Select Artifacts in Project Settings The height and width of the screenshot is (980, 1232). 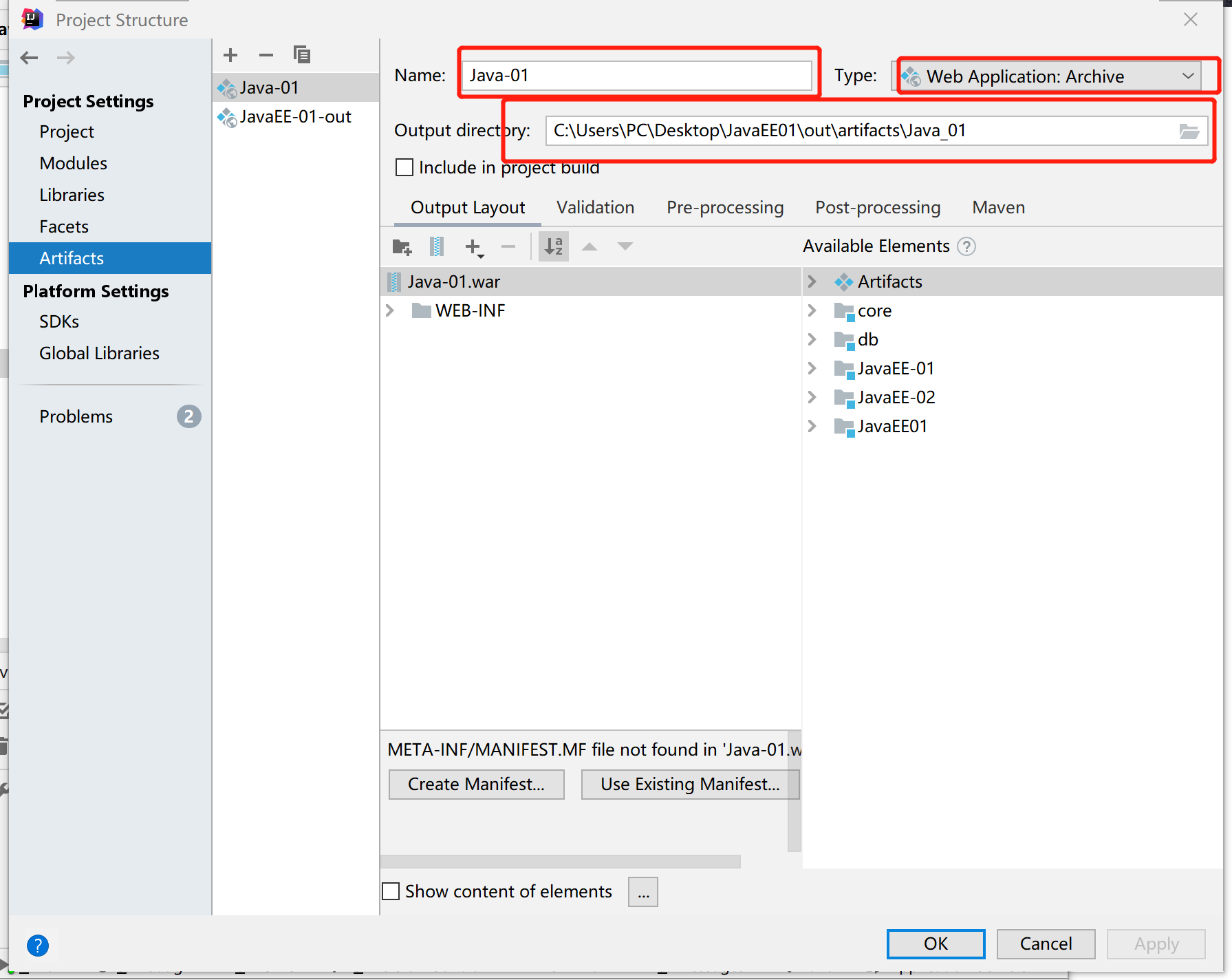pyautogui.click(x=110, y=258)
